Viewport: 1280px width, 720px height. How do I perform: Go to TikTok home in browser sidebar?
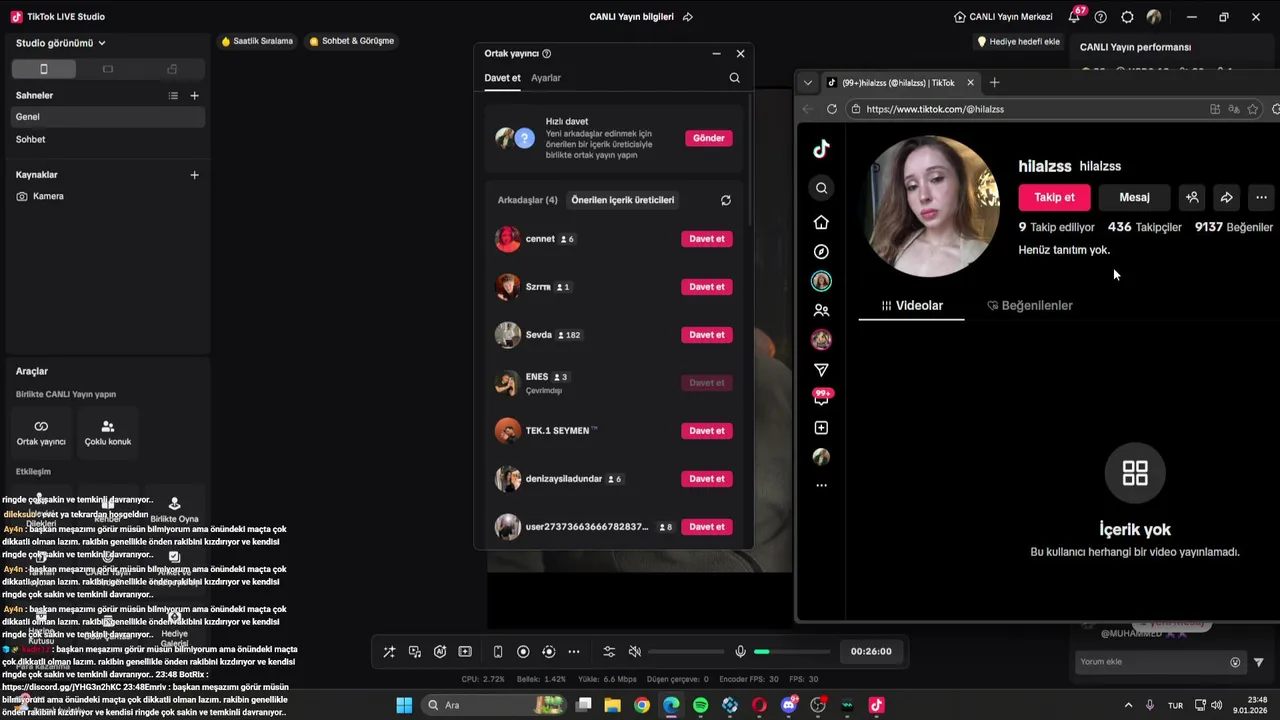(x=821, y=222)
